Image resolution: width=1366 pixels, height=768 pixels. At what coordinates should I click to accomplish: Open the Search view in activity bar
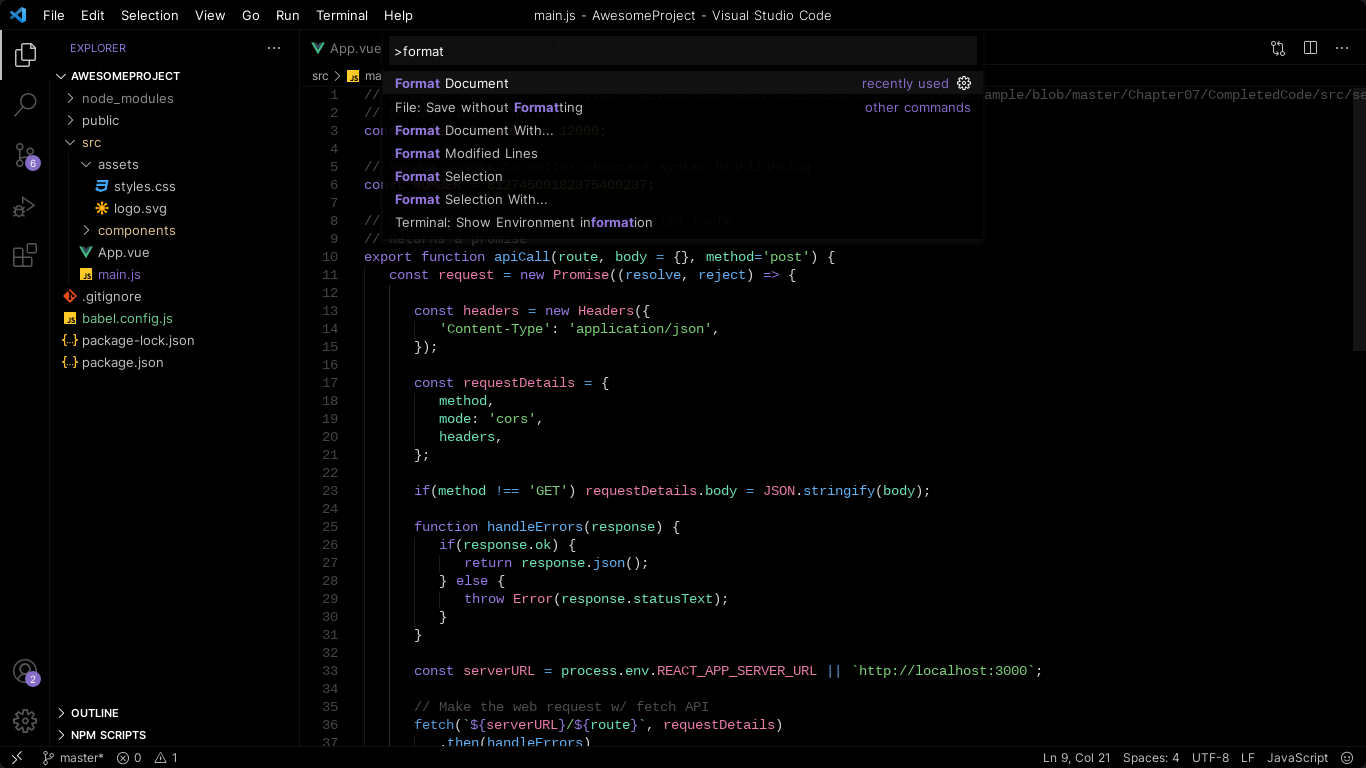25,104
